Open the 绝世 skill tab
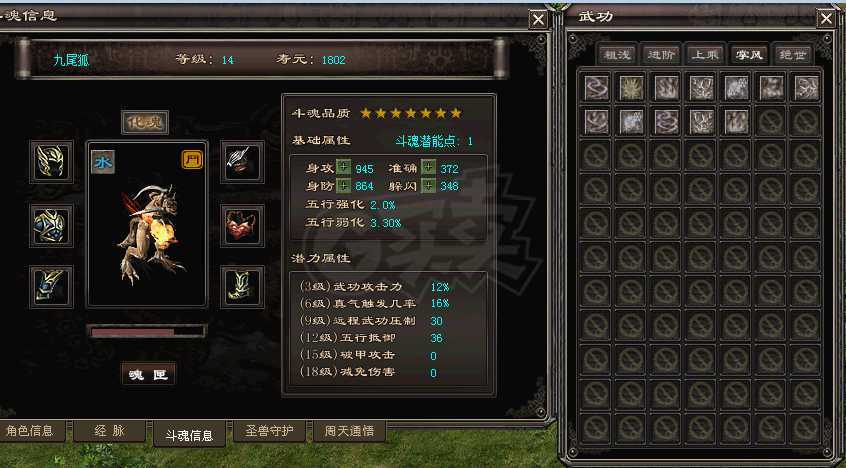 792,55
